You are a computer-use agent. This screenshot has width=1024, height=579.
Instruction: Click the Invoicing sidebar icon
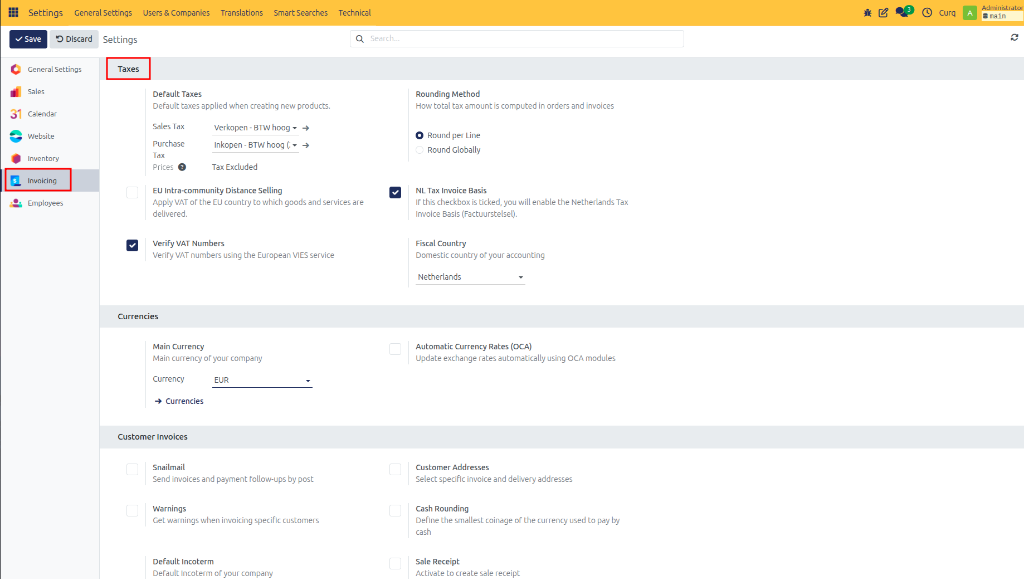point(16,181)
